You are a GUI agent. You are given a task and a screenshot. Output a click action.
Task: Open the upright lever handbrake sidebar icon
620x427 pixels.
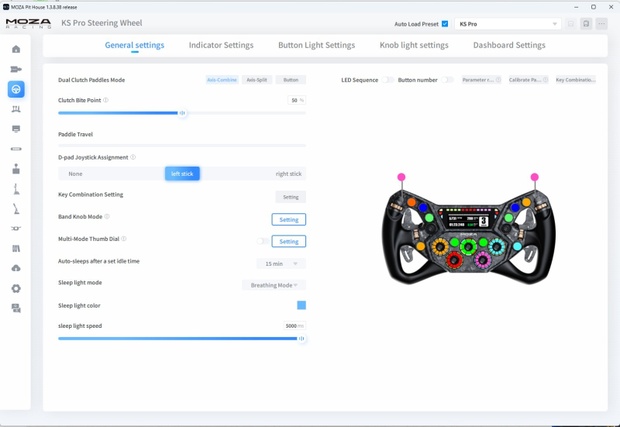(16, 189)
